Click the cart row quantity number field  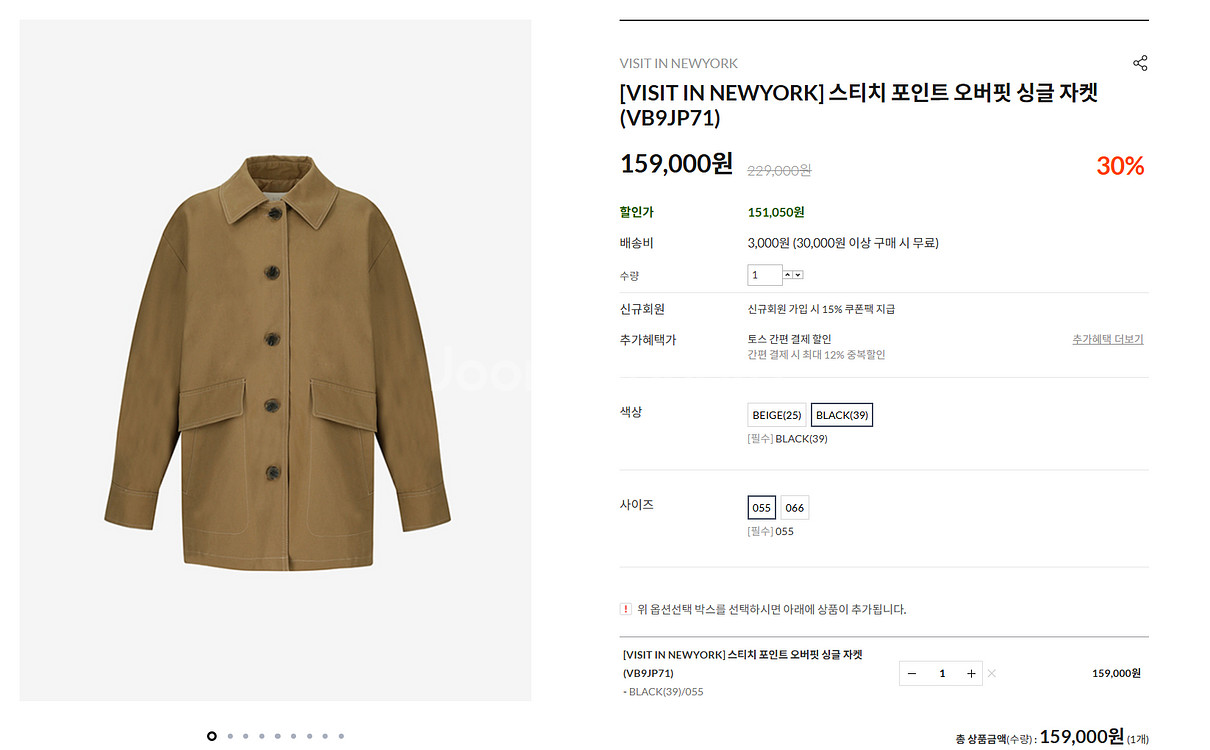[x=941, y=674]
